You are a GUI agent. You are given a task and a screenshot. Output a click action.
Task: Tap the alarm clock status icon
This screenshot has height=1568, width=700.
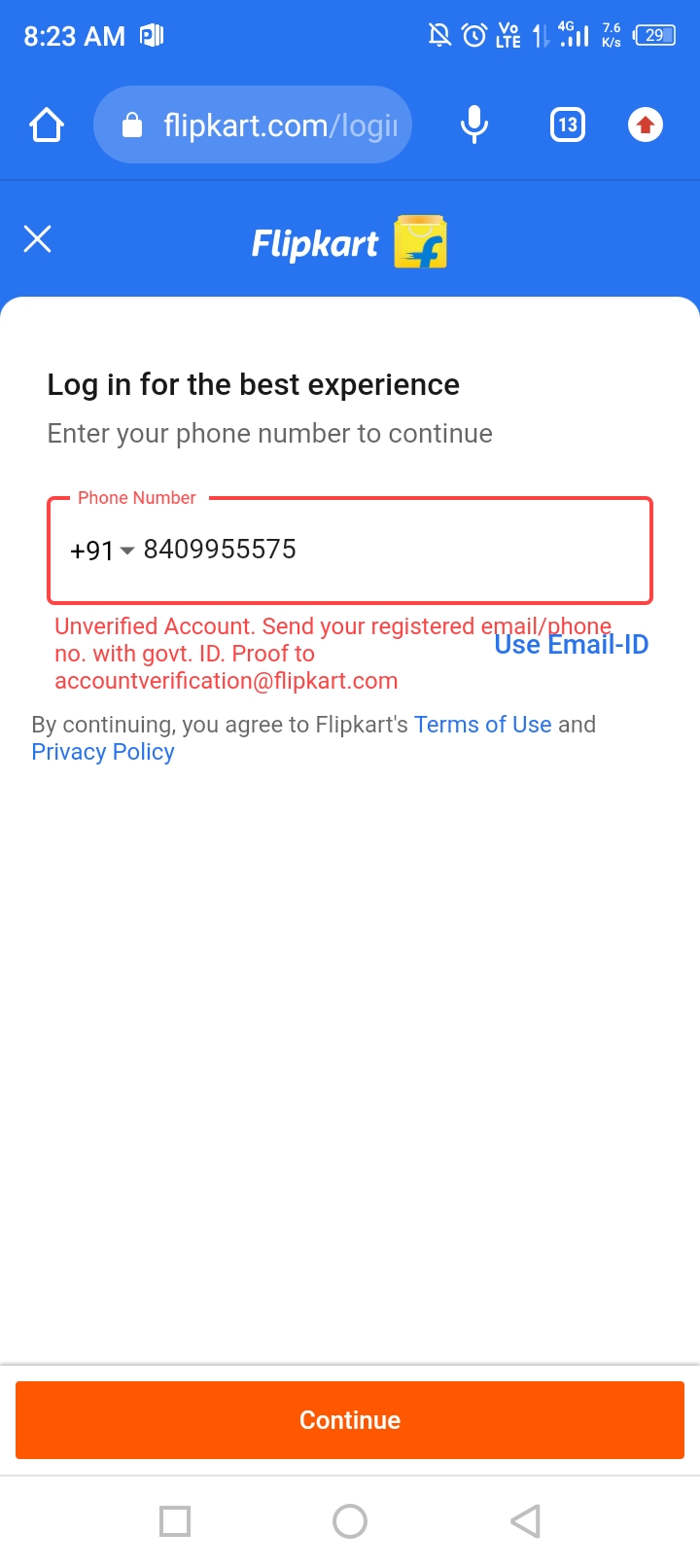coord(474,36)
